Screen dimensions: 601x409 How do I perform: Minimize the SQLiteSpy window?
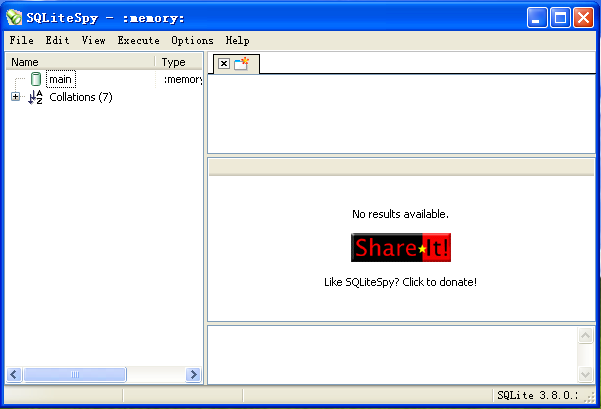point(537,18)
